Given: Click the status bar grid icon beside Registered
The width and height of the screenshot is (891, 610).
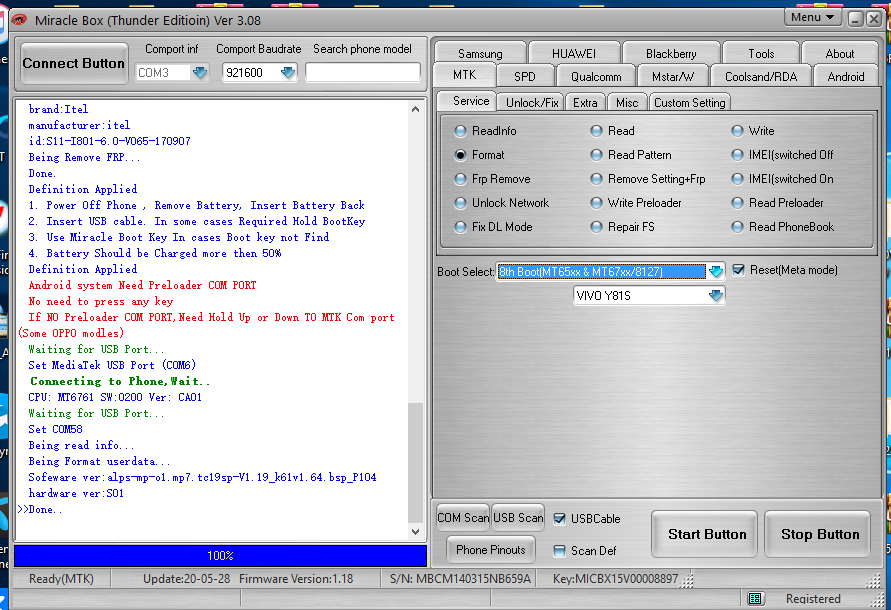Looking at the screenshot, I should (755, 598).
